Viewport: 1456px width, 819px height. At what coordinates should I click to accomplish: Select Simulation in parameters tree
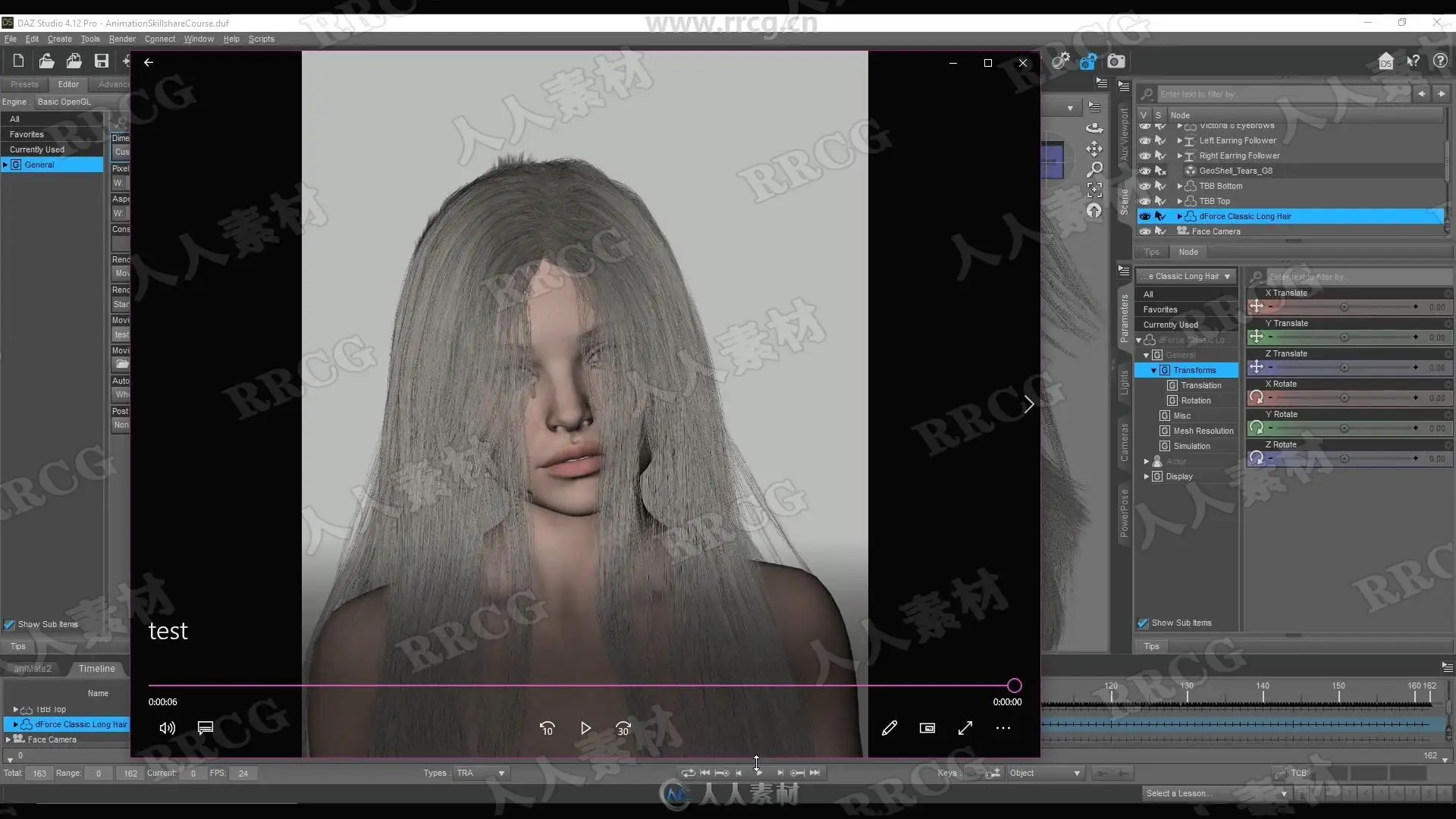tap(1191, 446)
